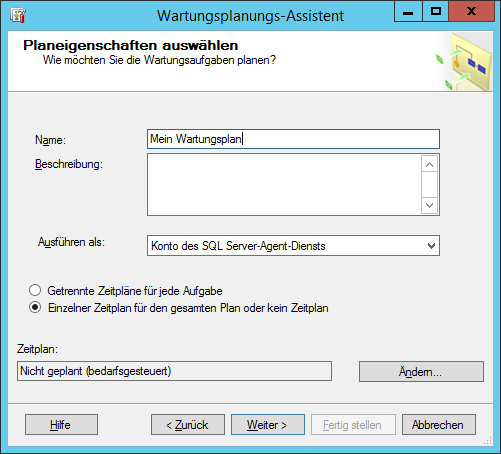Select 'Einzelner Zeitplan für den gesamten Plan' option
Screen dimensions: 501x454
(x=35, y=307)
